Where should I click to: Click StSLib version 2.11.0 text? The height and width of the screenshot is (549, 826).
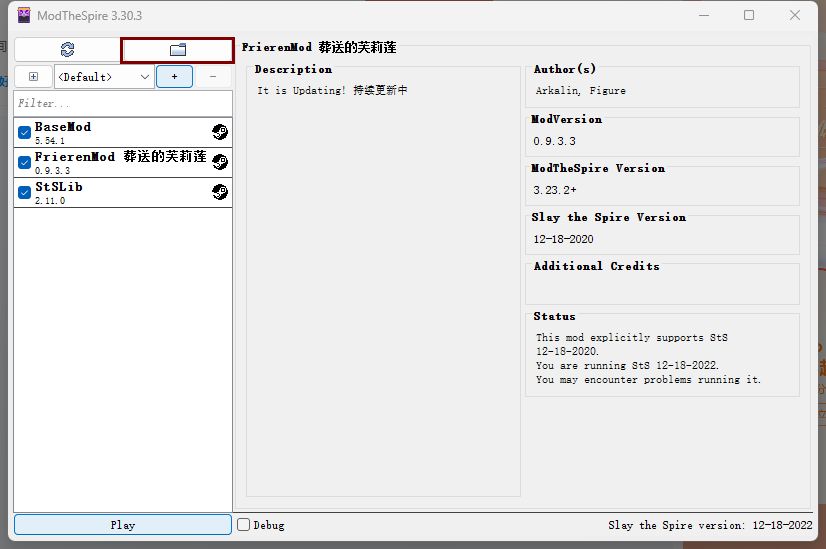coord(50,201)
